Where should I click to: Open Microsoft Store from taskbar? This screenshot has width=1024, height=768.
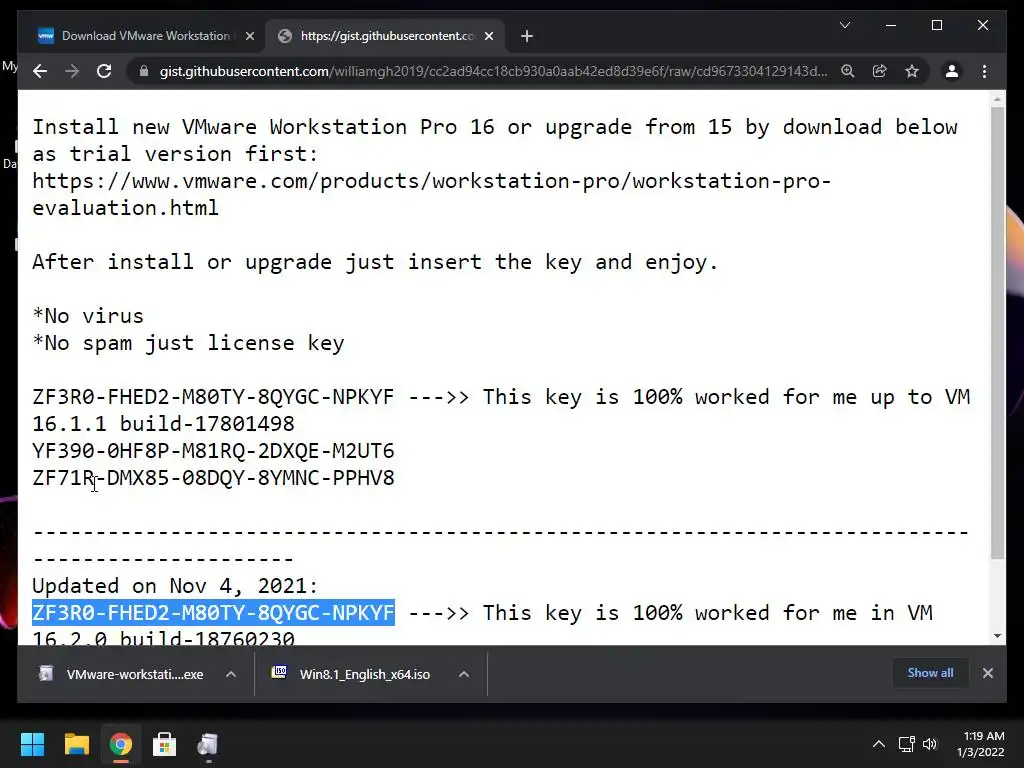click(165, 744)
